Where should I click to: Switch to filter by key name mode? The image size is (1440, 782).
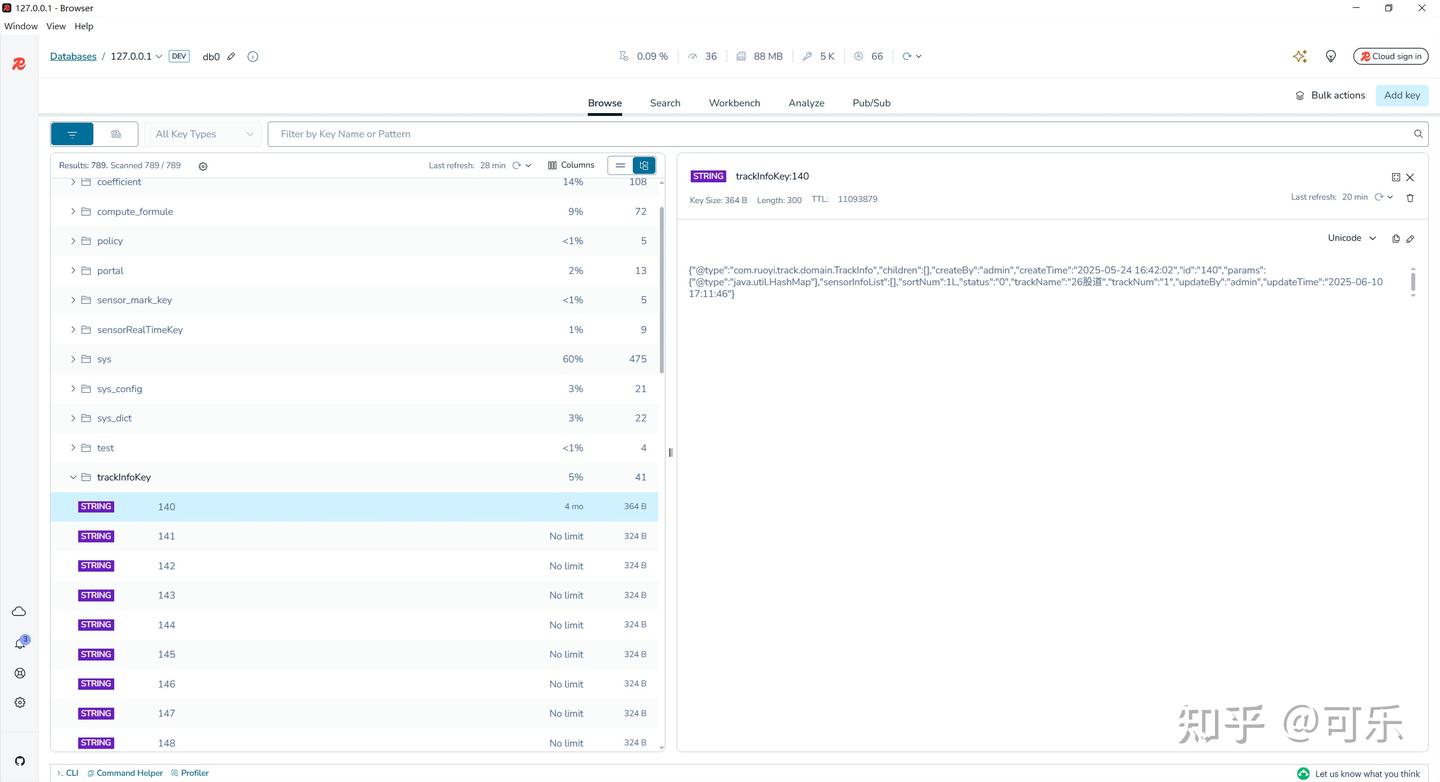(72, 134)
